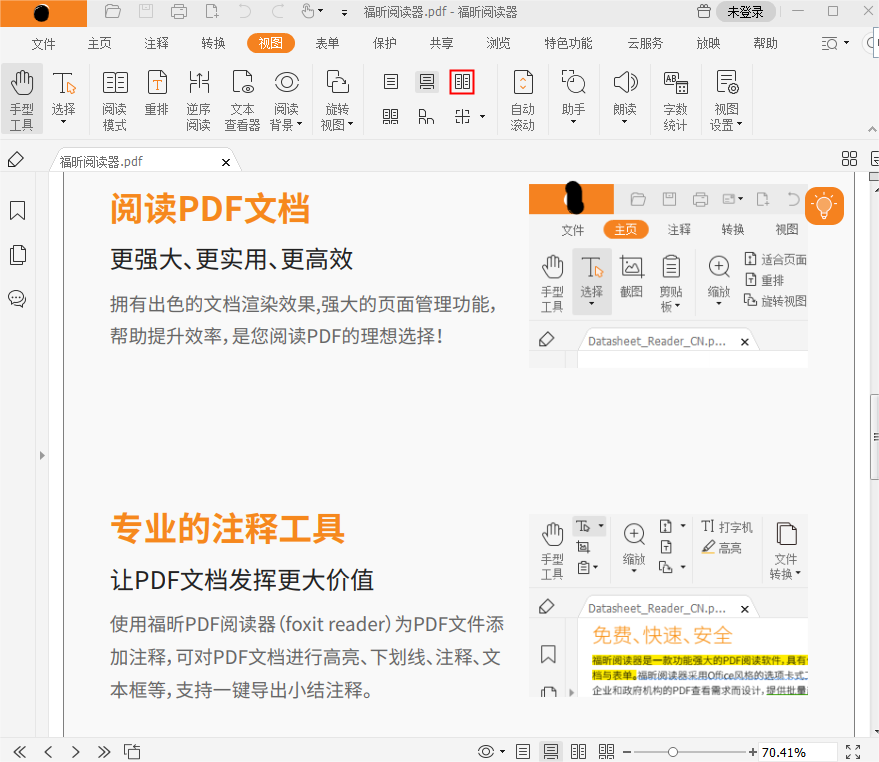Start Auto Scroll (自动滚动)
The image size is (879, 762).
(x=522, y=97)
